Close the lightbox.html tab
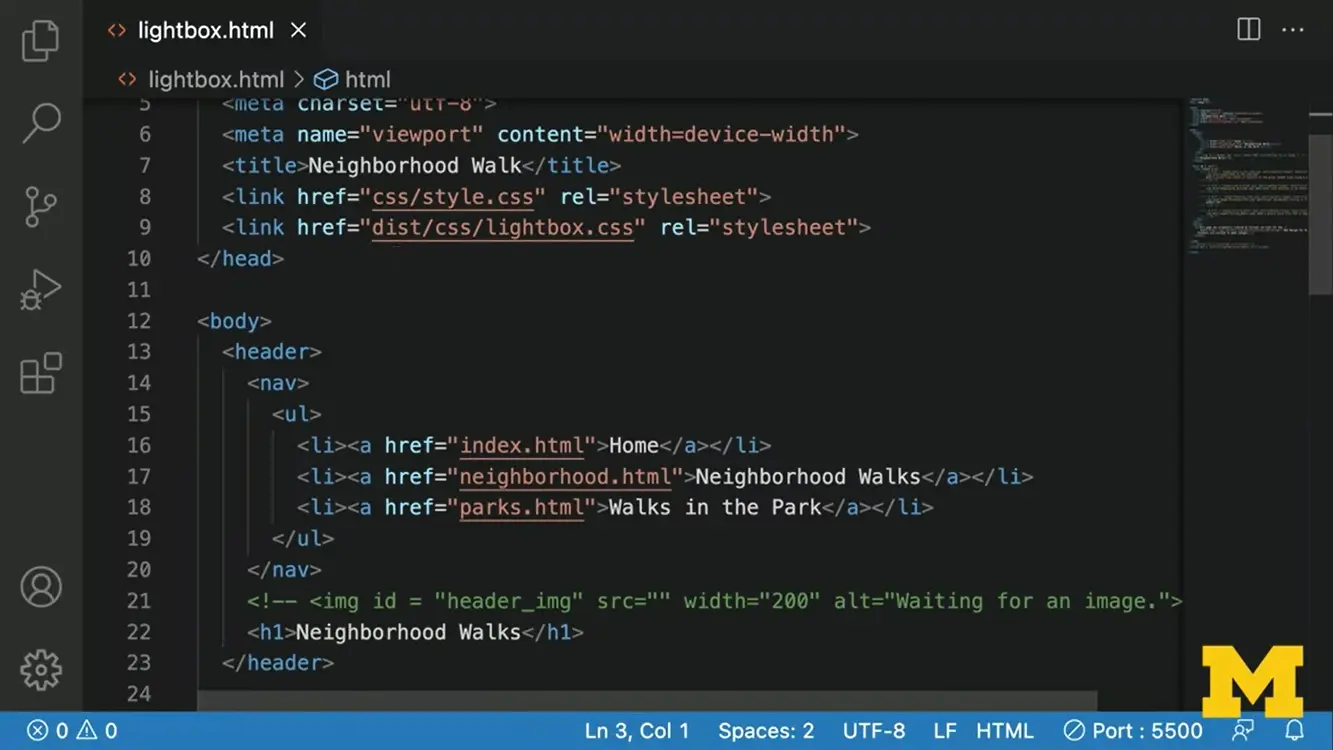1333x750 pixels. click(298, 31)
